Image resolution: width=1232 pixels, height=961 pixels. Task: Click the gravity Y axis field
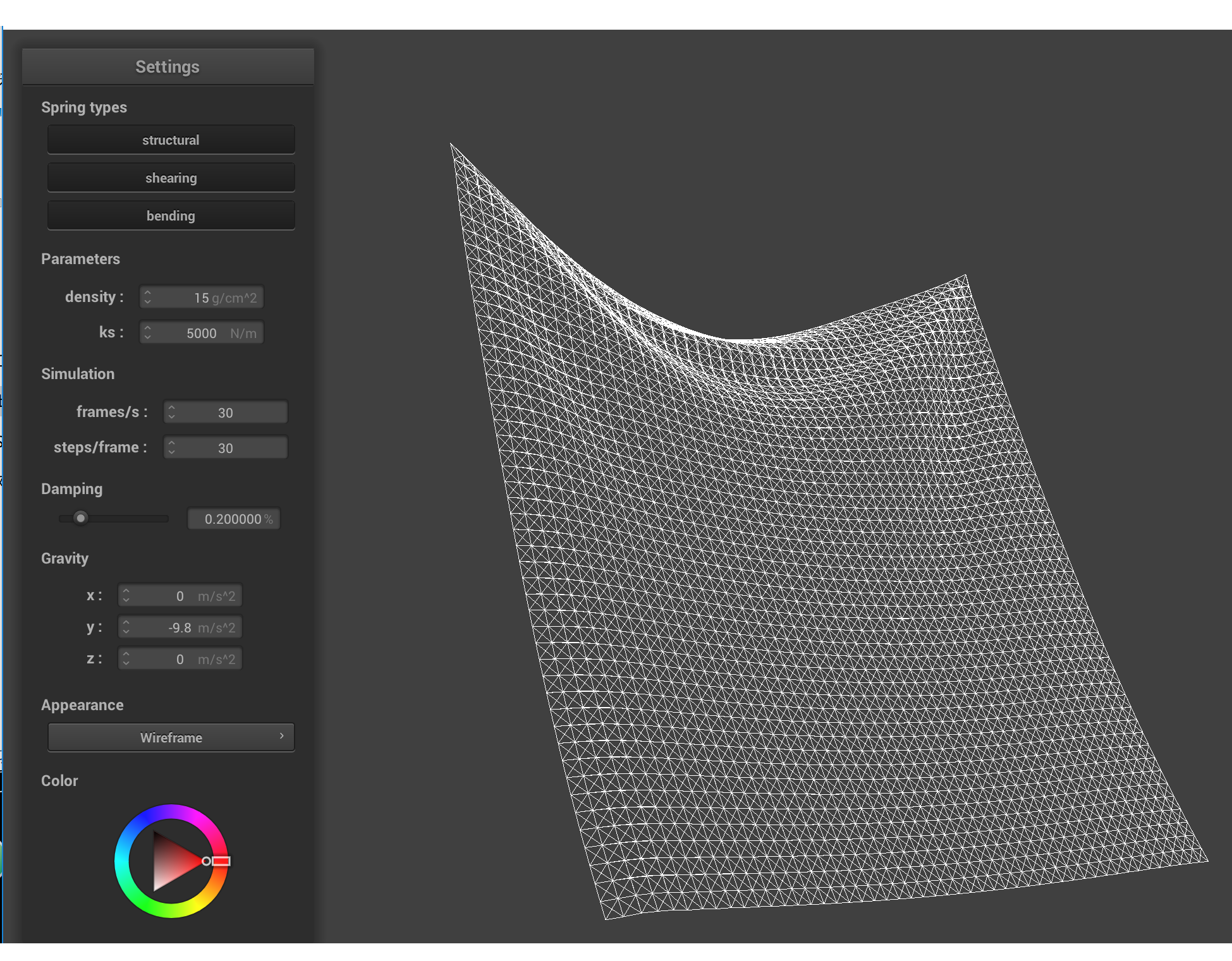click(192, 628)
